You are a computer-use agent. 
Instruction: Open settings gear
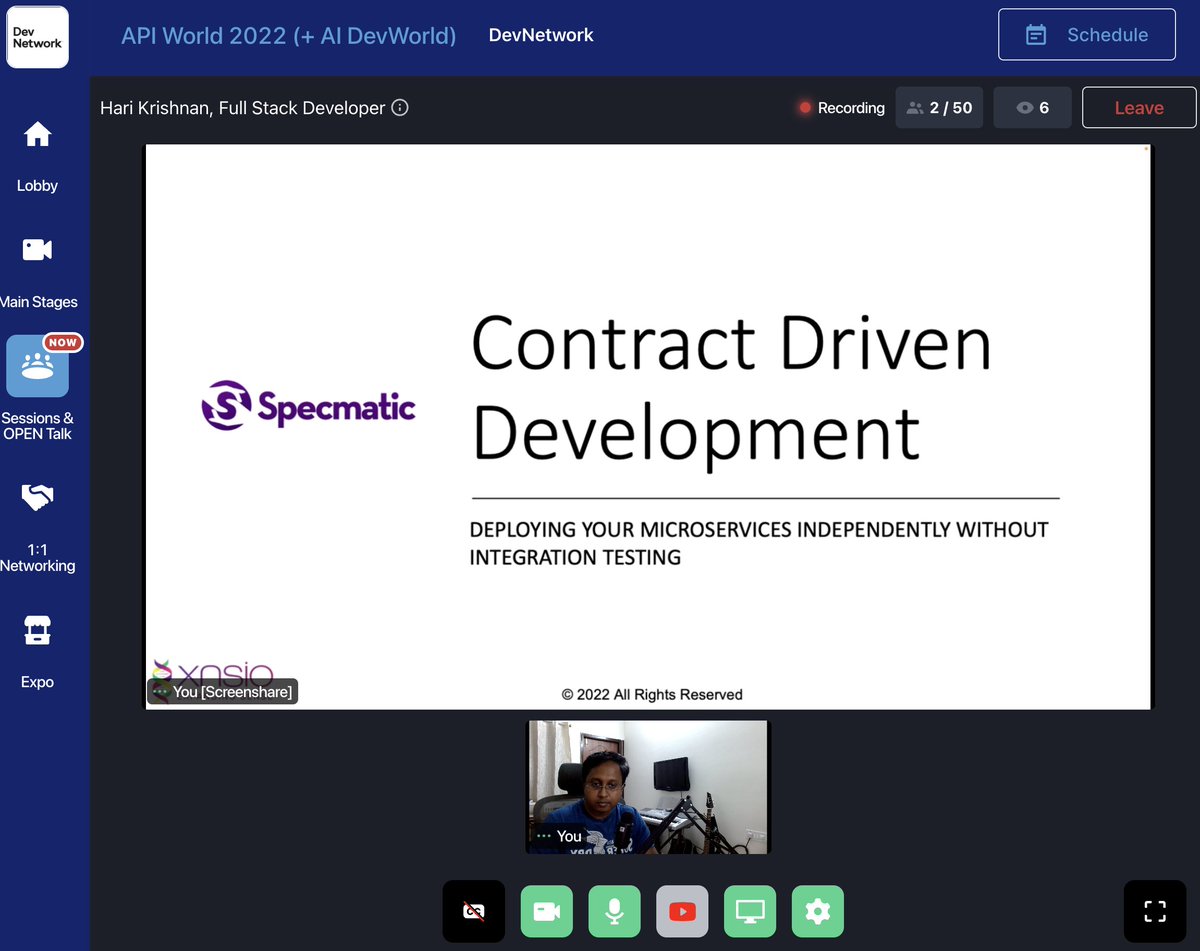(x=818, y=911)
